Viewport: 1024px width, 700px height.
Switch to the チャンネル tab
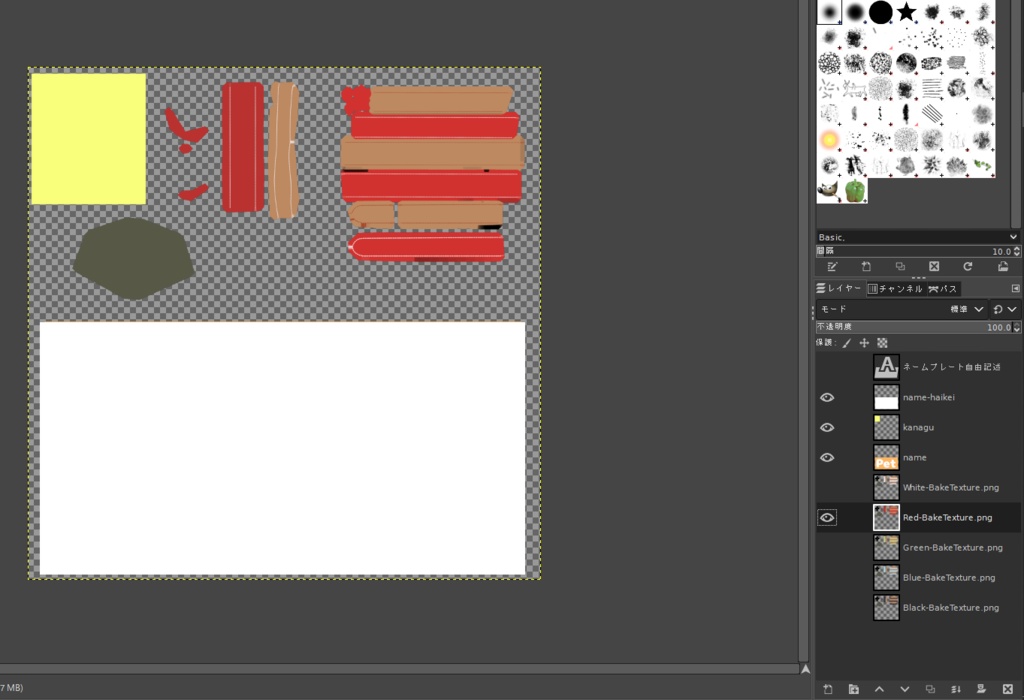pos(895,288)
